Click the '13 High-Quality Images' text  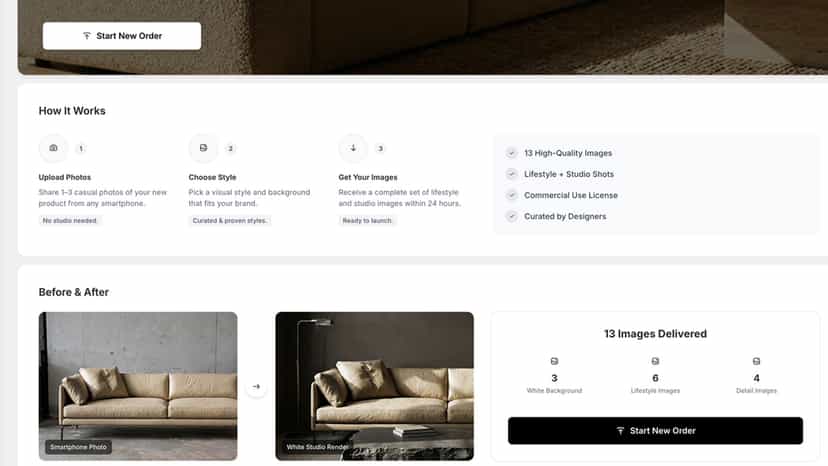[x=568, y=153]
